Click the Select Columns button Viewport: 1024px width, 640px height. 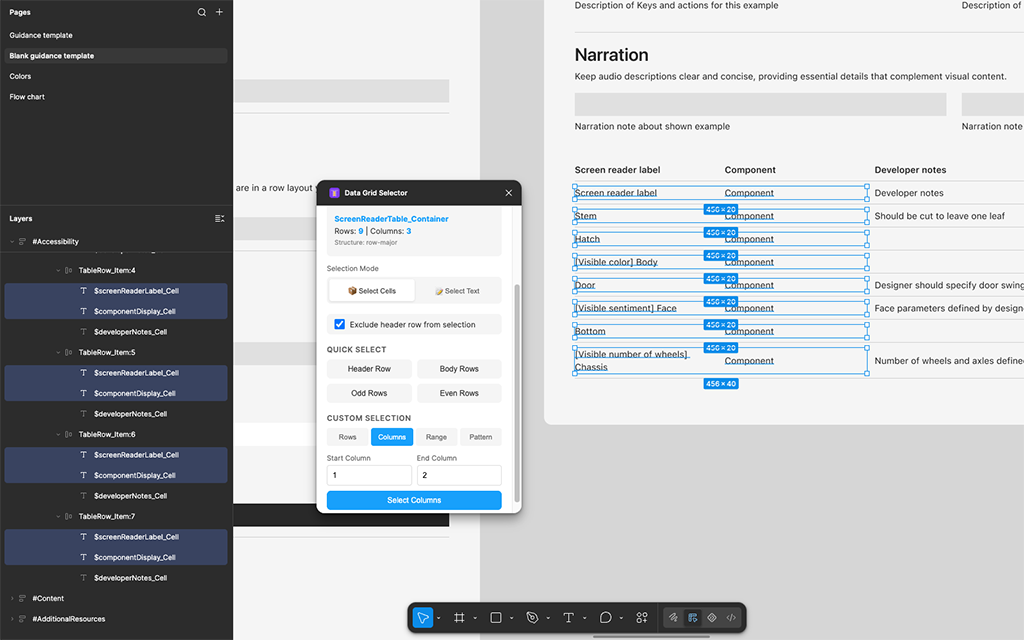(414, 500)
